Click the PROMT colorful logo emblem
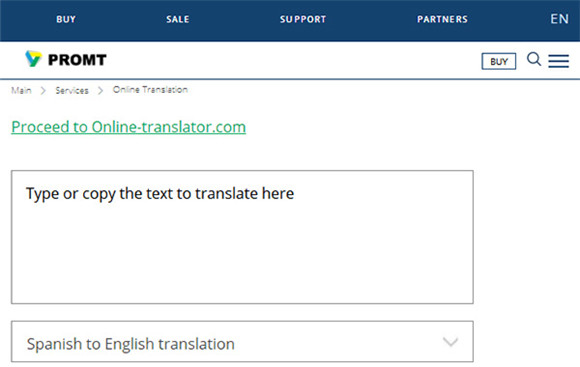The width and height of the screenshot is (580, 367). 33,59
